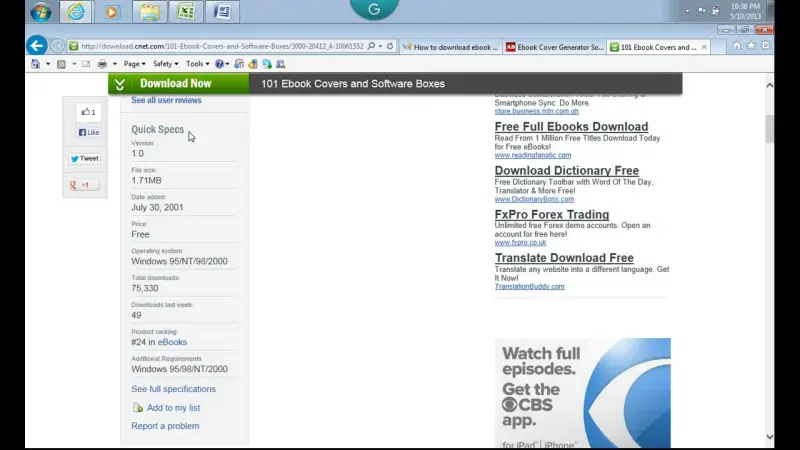Switch to Ebook Cover Generator tab

point(555,47)
